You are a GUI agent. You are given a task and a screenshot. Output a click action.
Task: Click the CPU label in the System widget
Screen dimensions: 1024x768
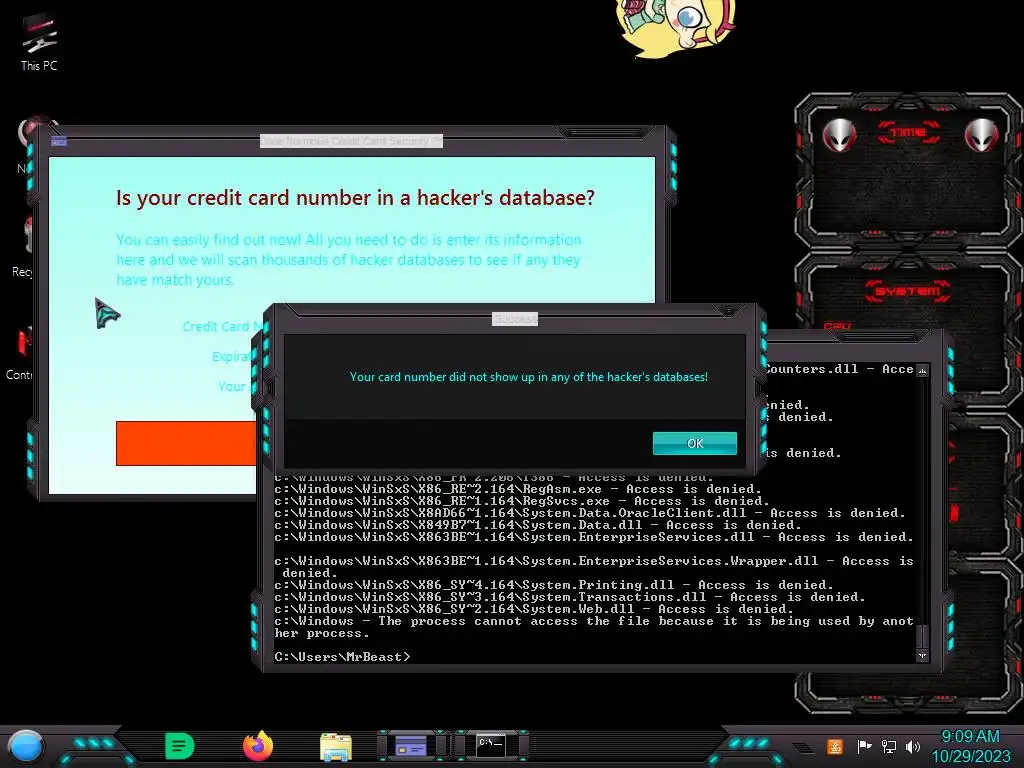click(837, 325)
